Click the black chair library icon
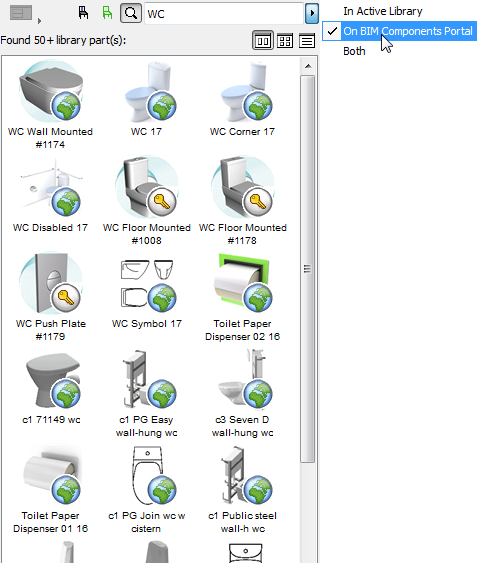 click(x=83, y=13)
